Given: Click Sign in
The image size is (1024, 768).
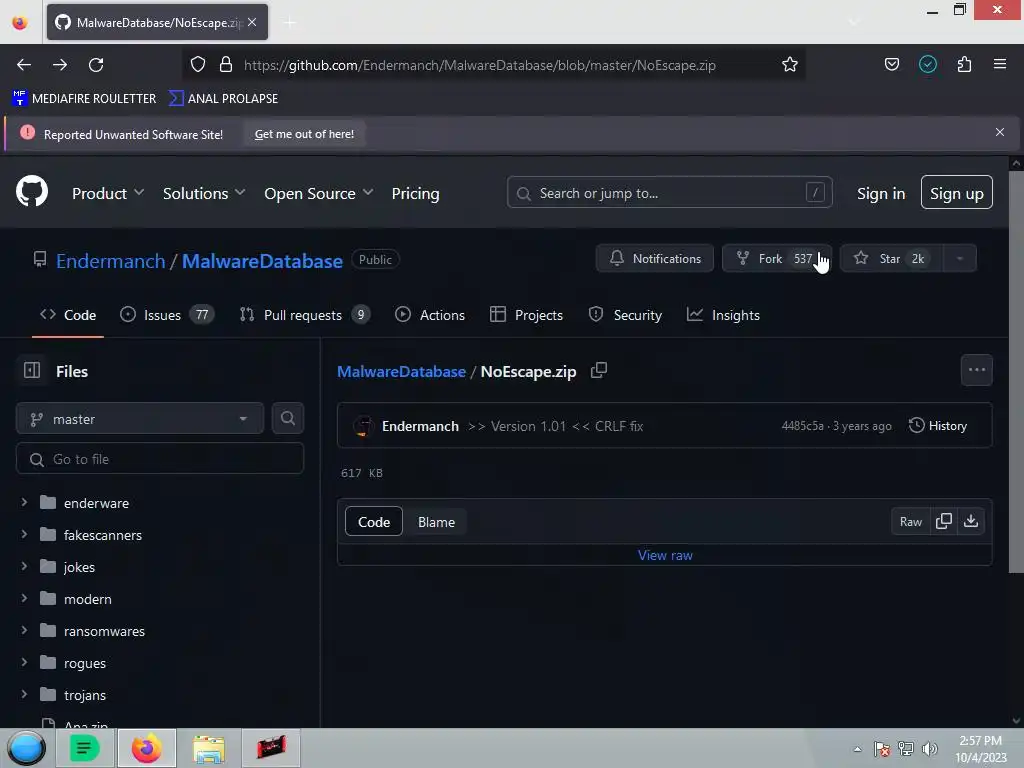Looking at the screenshot, I should click(880, 193).
